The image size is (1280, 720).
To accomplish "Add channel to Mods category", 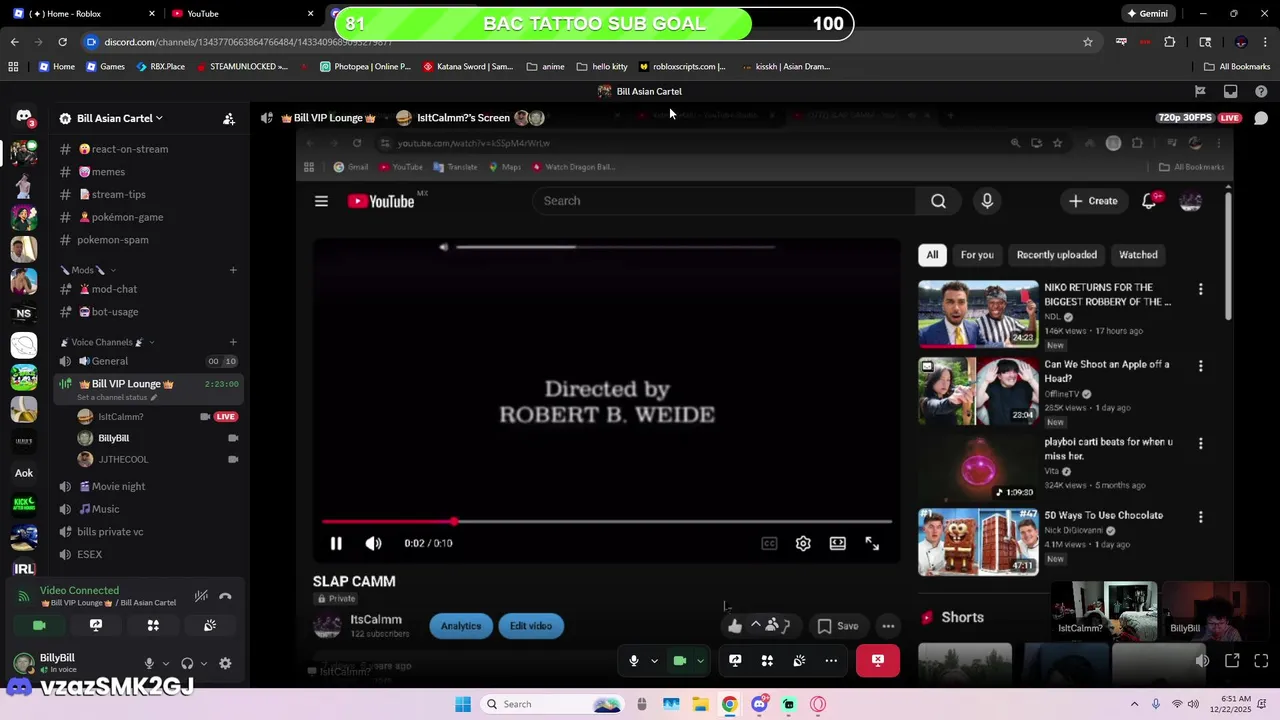I will [x=233, y=270].
